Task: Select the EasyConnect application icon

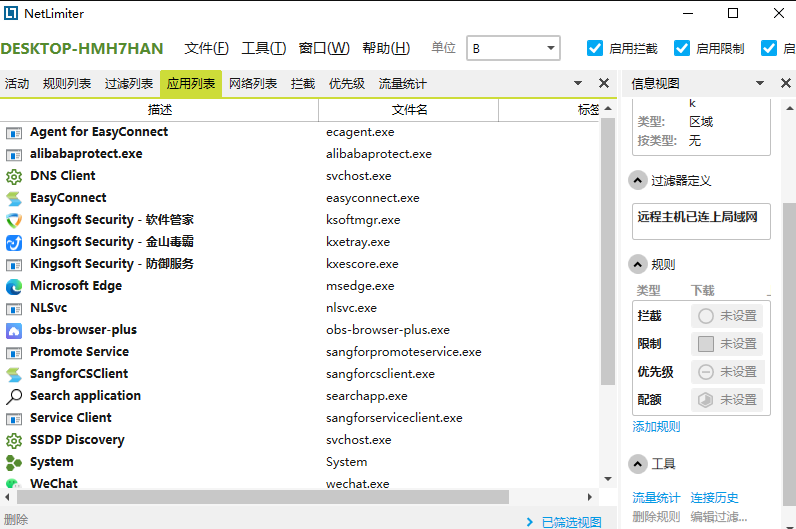Action: click(14, 198)
